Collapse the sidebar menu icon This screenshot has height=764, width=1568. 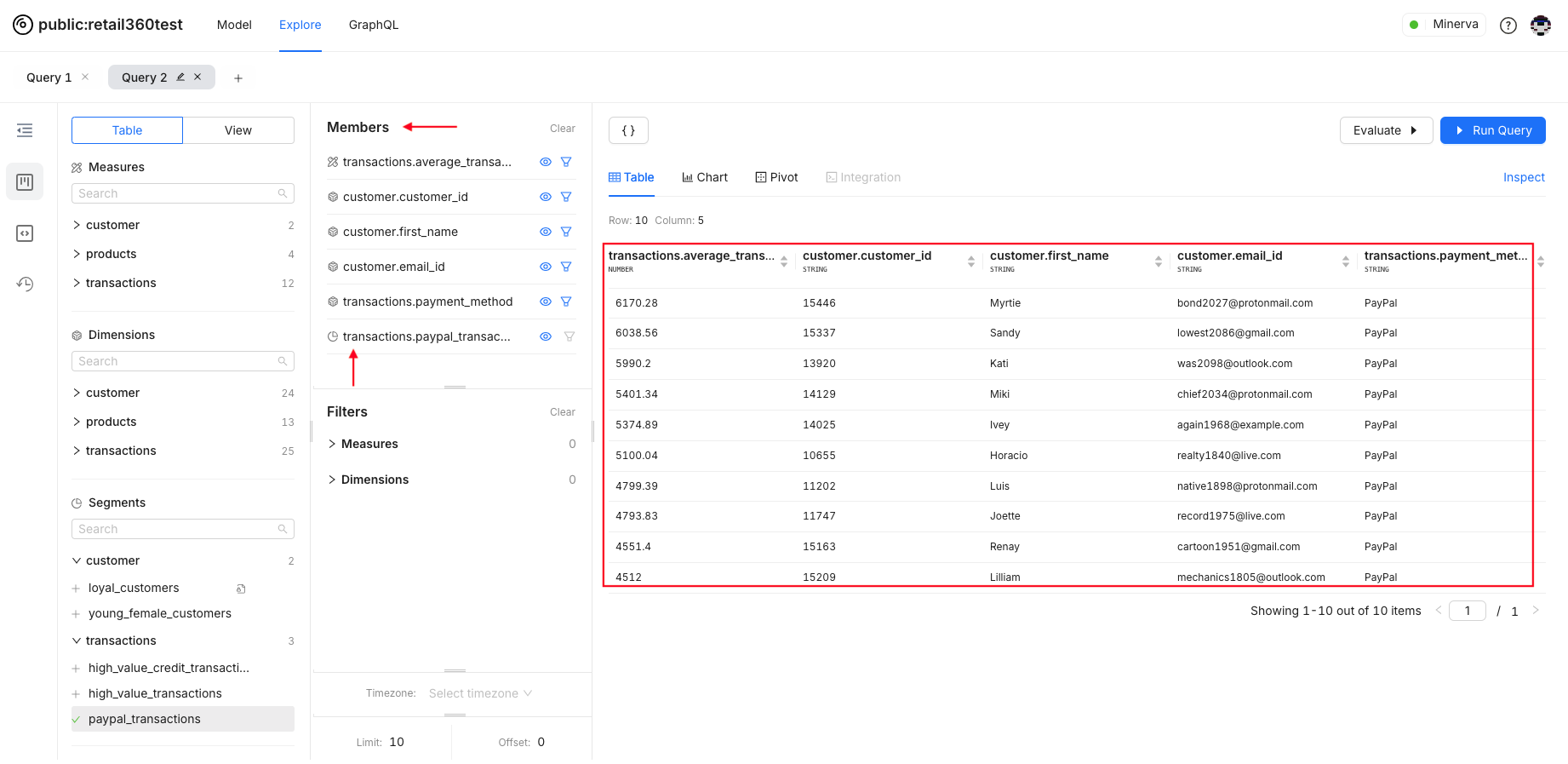point(25,130)
